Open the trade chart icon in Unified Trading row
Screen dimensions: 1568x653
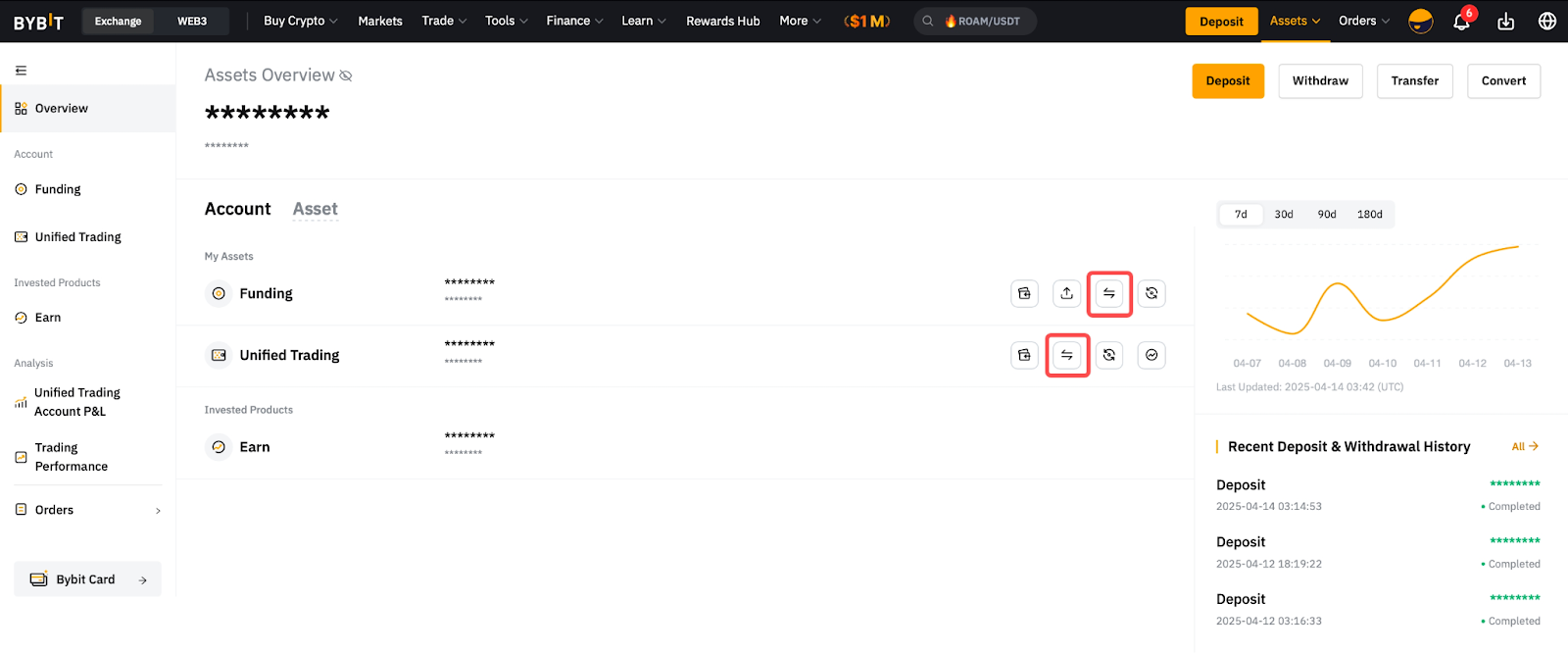coord(1151,355)
